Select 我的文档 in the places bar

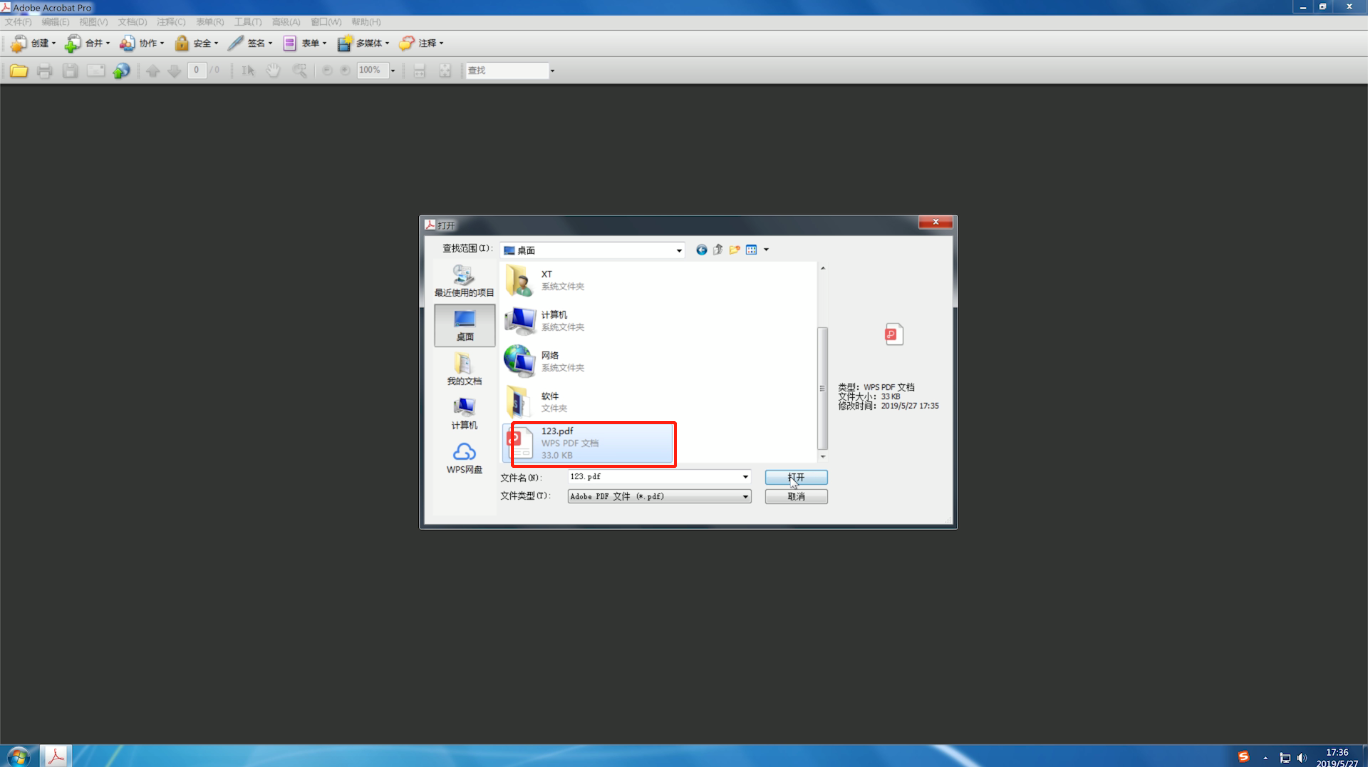coord(464,369)
